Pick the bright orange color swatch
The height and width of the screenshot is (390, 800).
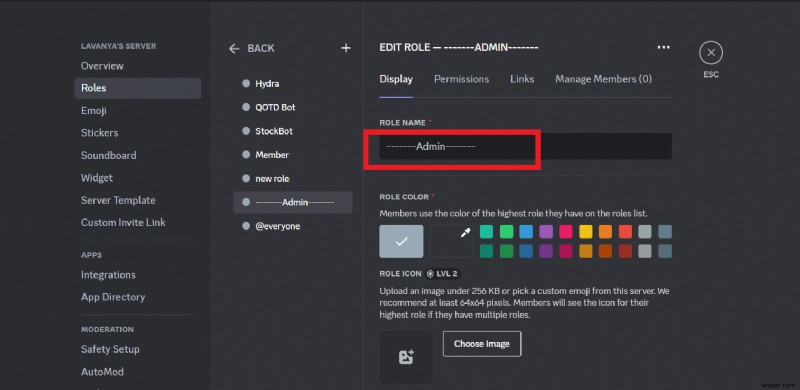pyautogui.click(x=606, y=232)
